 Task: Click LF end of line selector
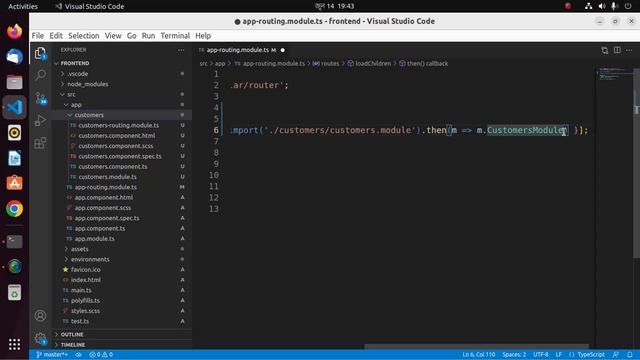tap(558, 355)
